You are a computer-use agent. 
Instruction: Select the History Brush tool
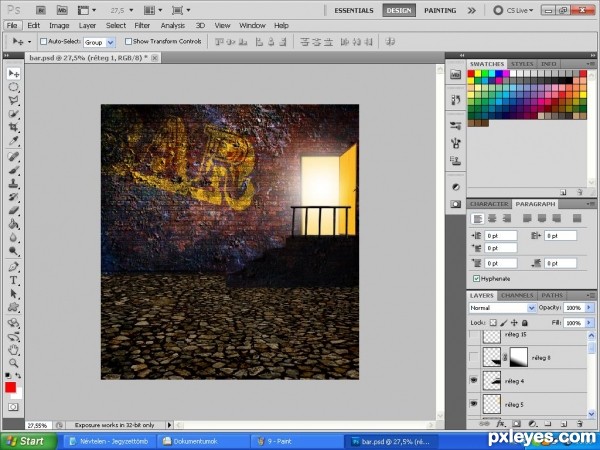13,197
